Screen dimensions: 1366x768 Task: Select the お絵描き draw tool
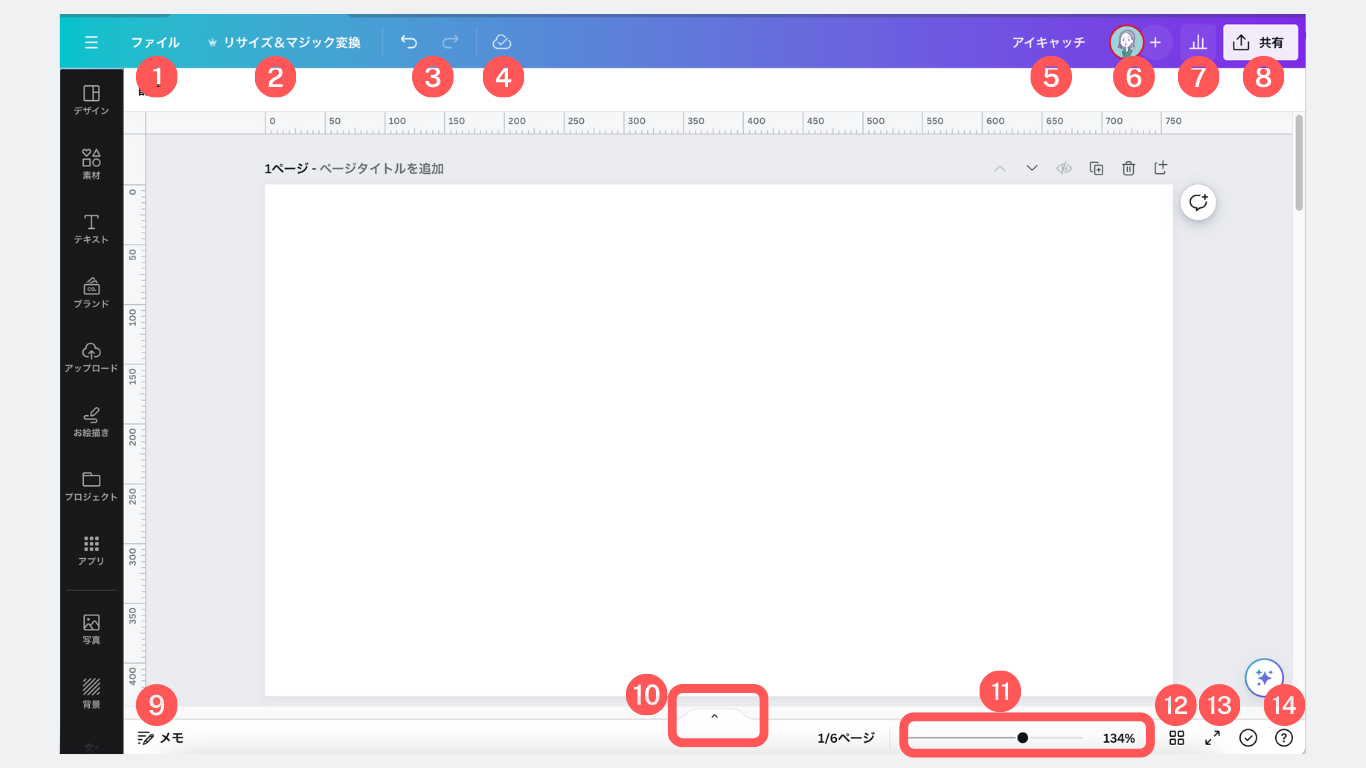tap(91, 421)
